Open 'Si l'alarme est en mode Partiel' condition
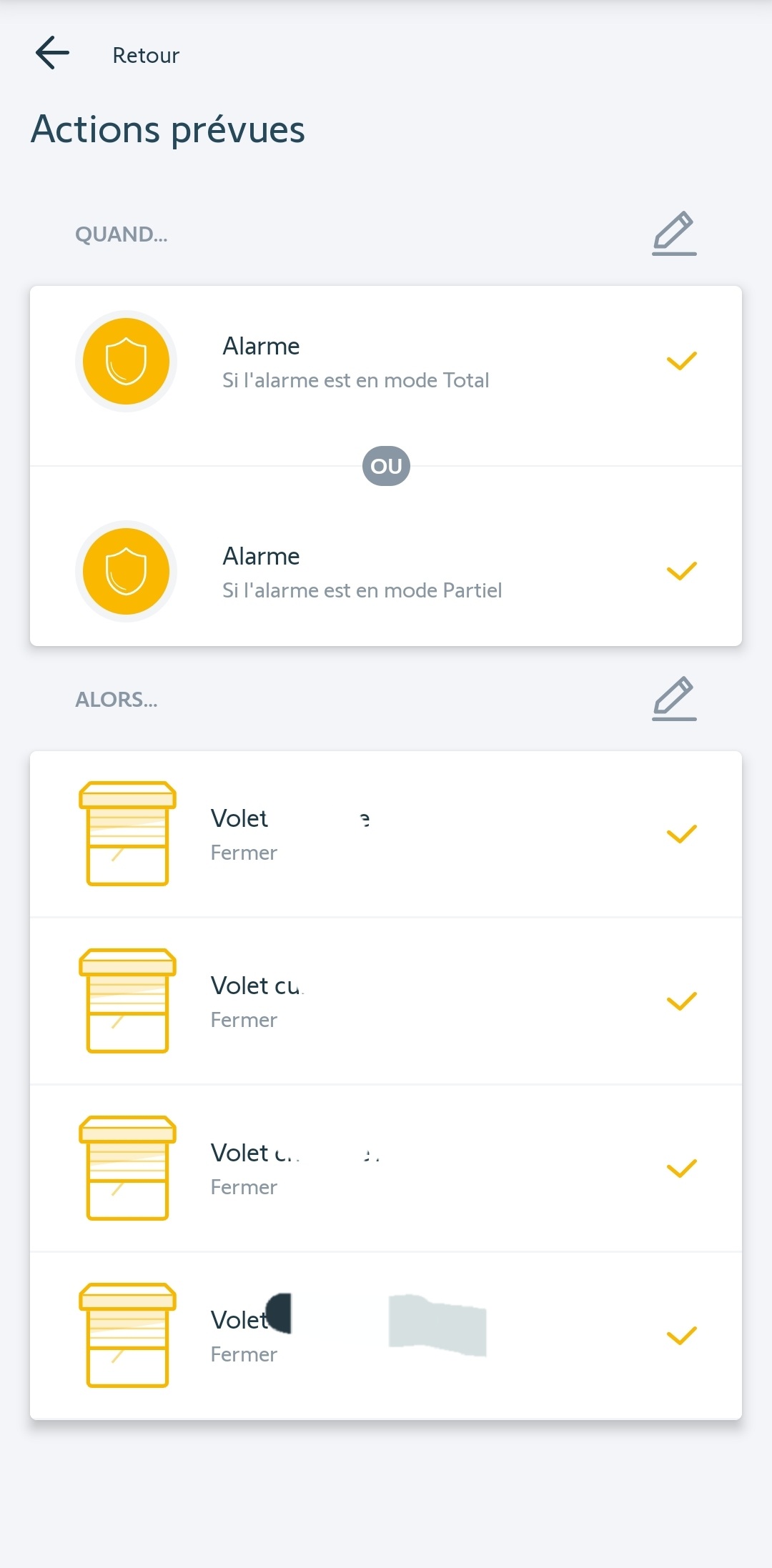The width and height of the screenshot is (772, 1568). pyautogui.click(x=362, y=590)
